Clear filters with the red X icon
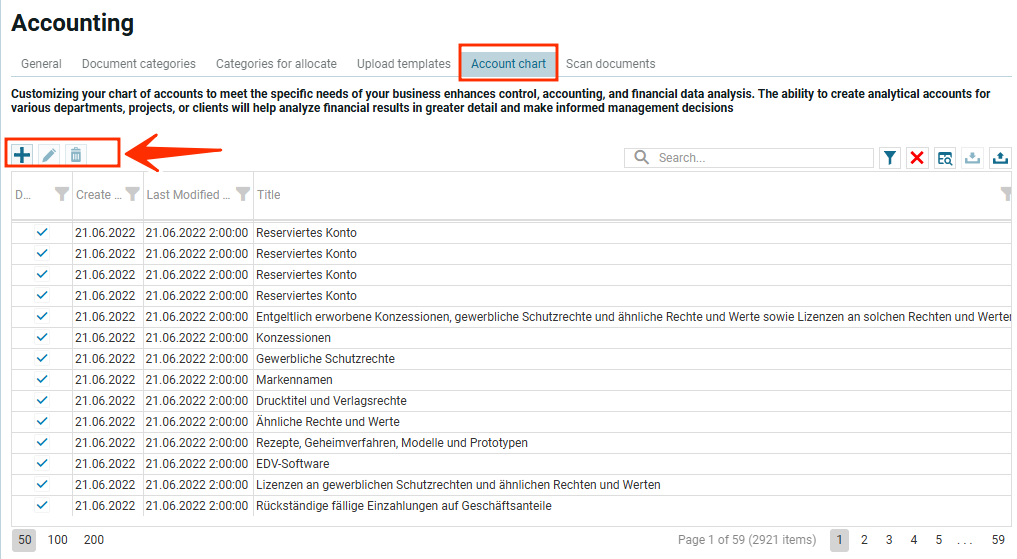Screen dimensions: 1017x559 pyautogui.click(x=917, y=158)
